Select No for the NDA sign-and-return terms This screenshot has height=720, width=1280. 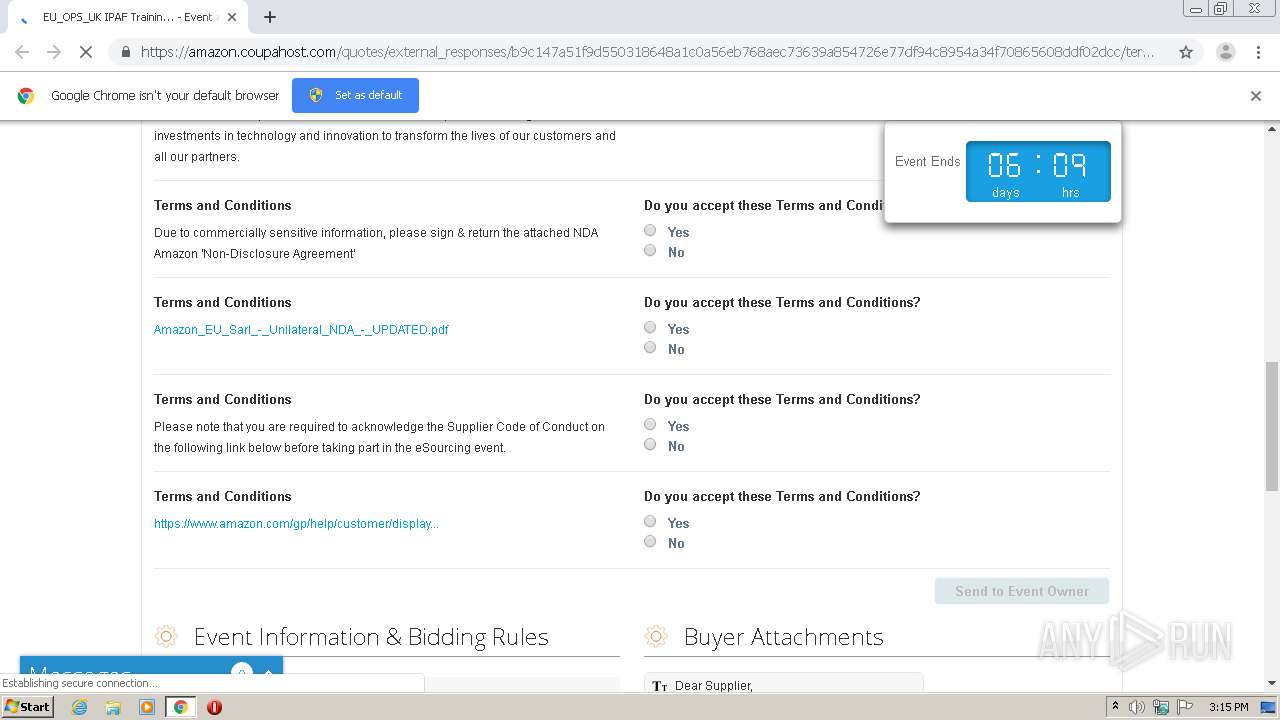[650, 251]
